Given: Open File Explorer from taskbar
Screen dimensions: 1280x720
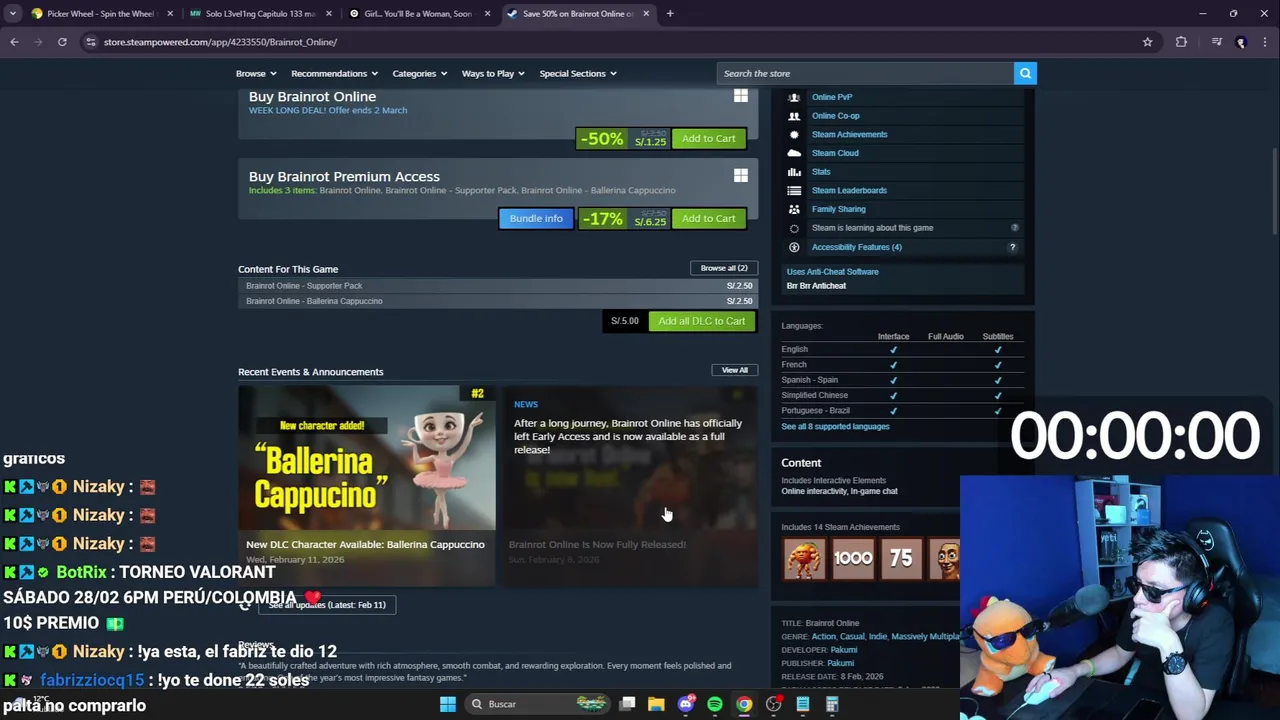Looking at the screenshot, I should pyautogui.click(x=656, y=704).
